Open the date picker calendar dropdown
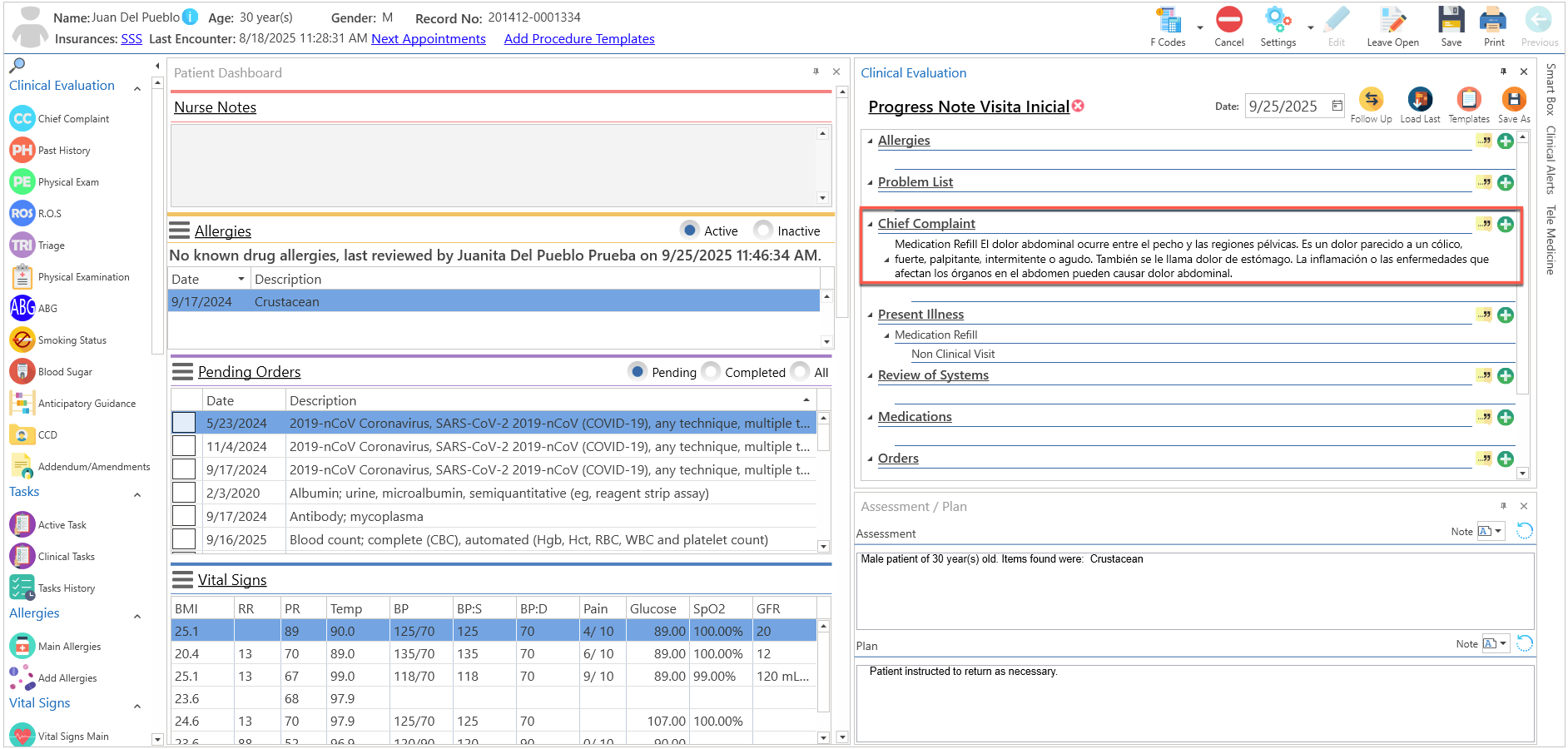The image size is (1568, 749). [1337, 106]
